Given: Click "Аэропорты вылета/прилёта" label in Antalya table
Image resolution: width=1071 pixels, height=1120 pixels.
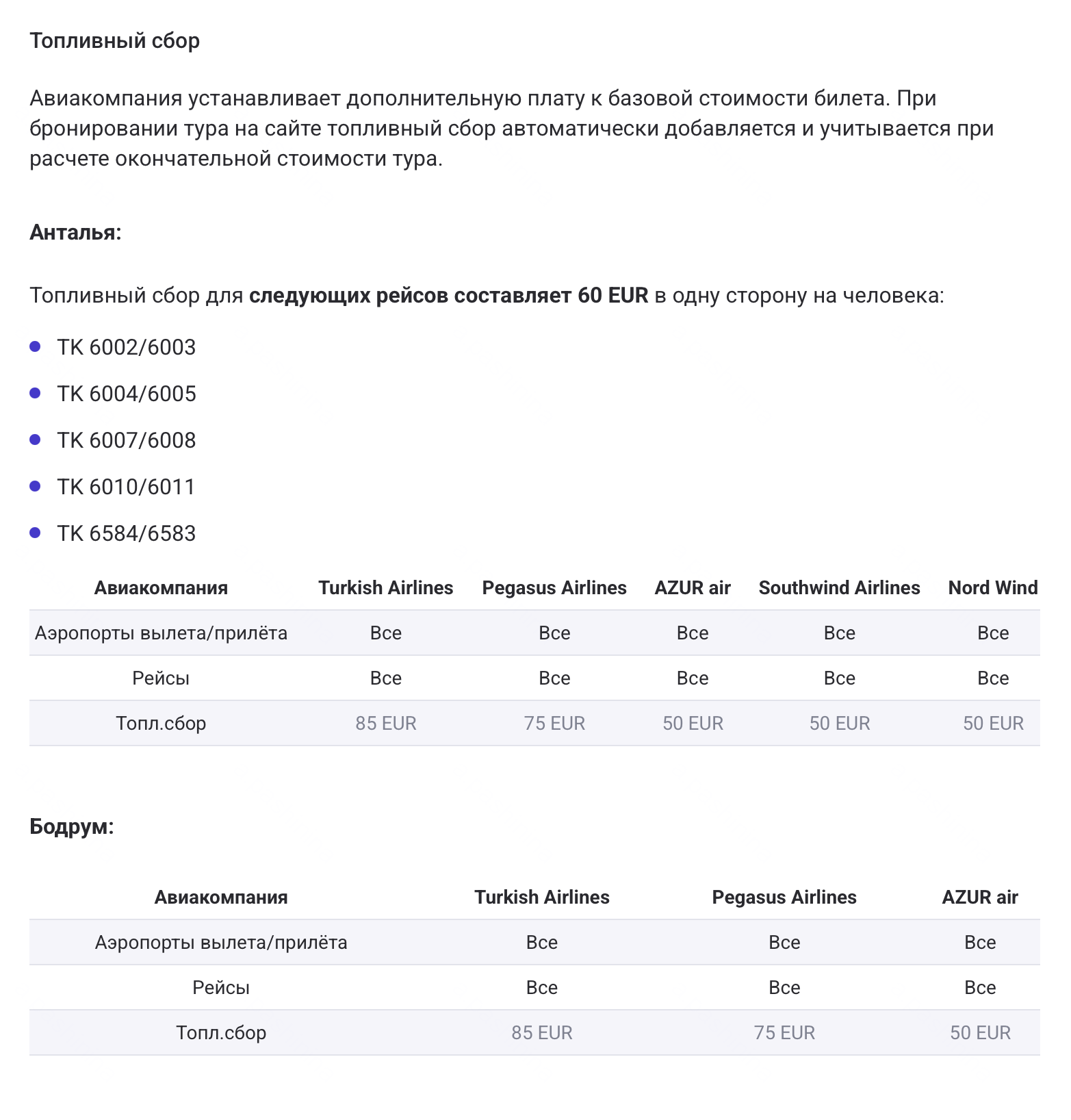Looking at the screenshot, I should (161, 633).
